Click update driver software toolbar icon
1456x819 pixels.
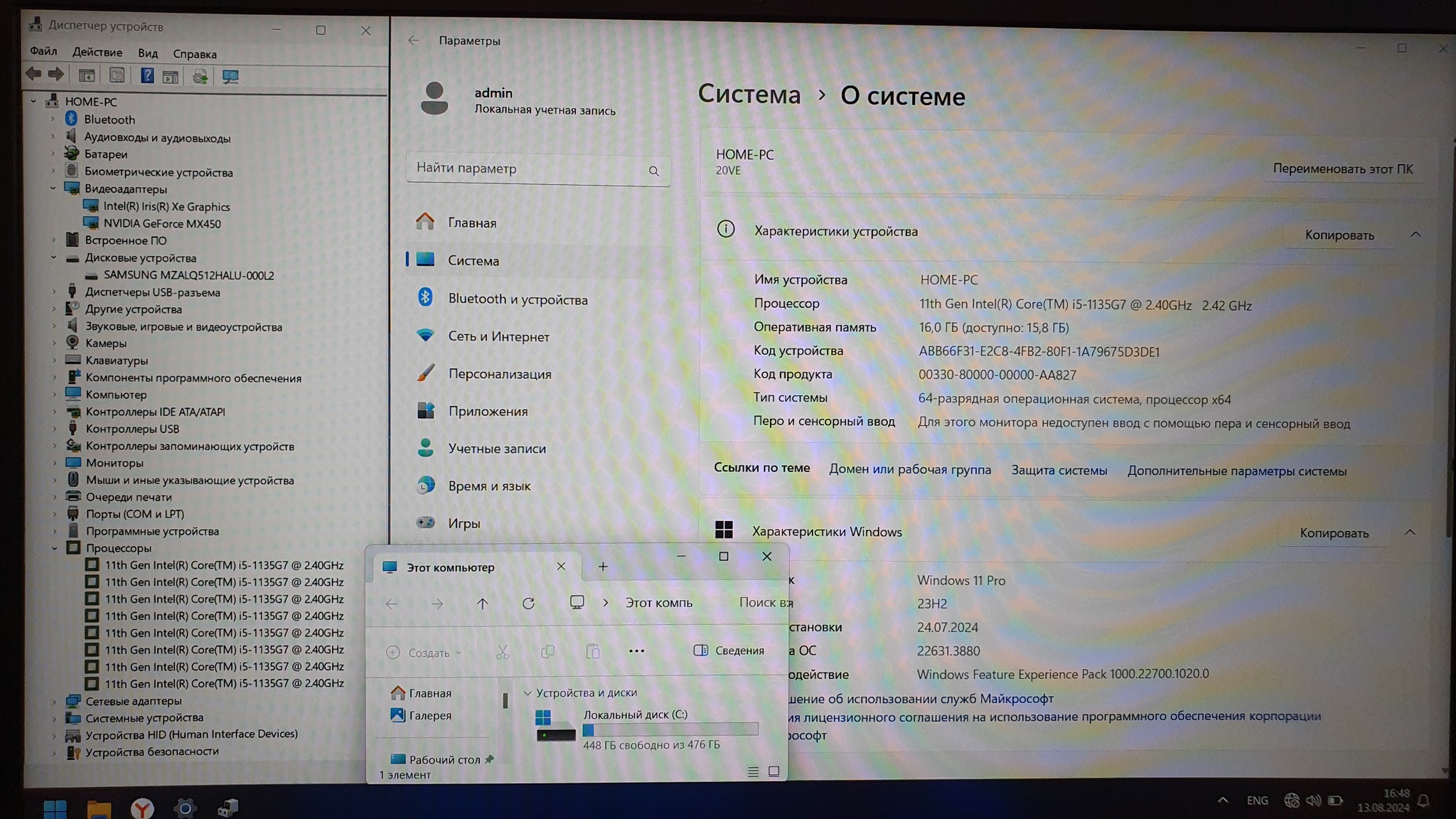pyautogui.click(x=200, y=76)
